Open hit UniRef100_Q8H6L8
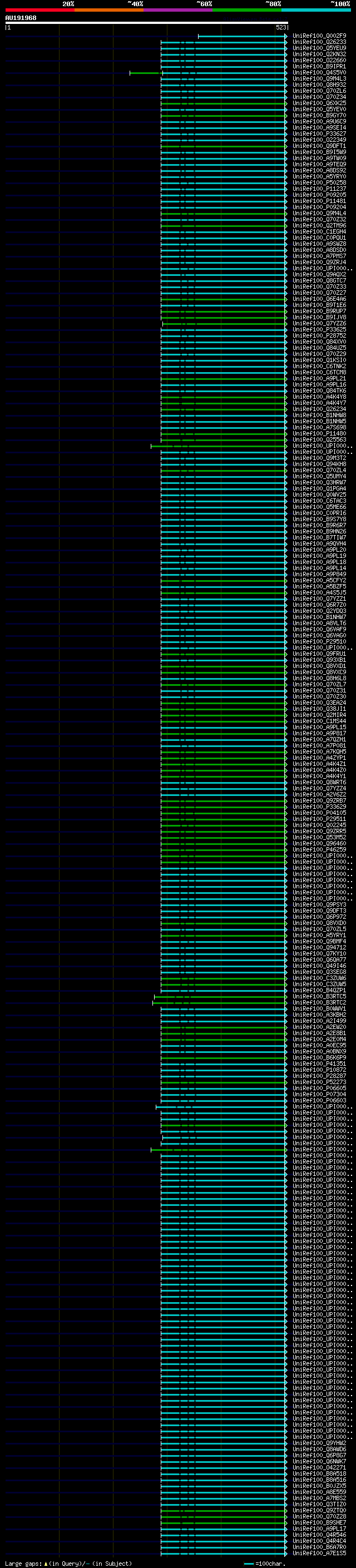This screenshot has height=1568, width=356. click(319, 679)
